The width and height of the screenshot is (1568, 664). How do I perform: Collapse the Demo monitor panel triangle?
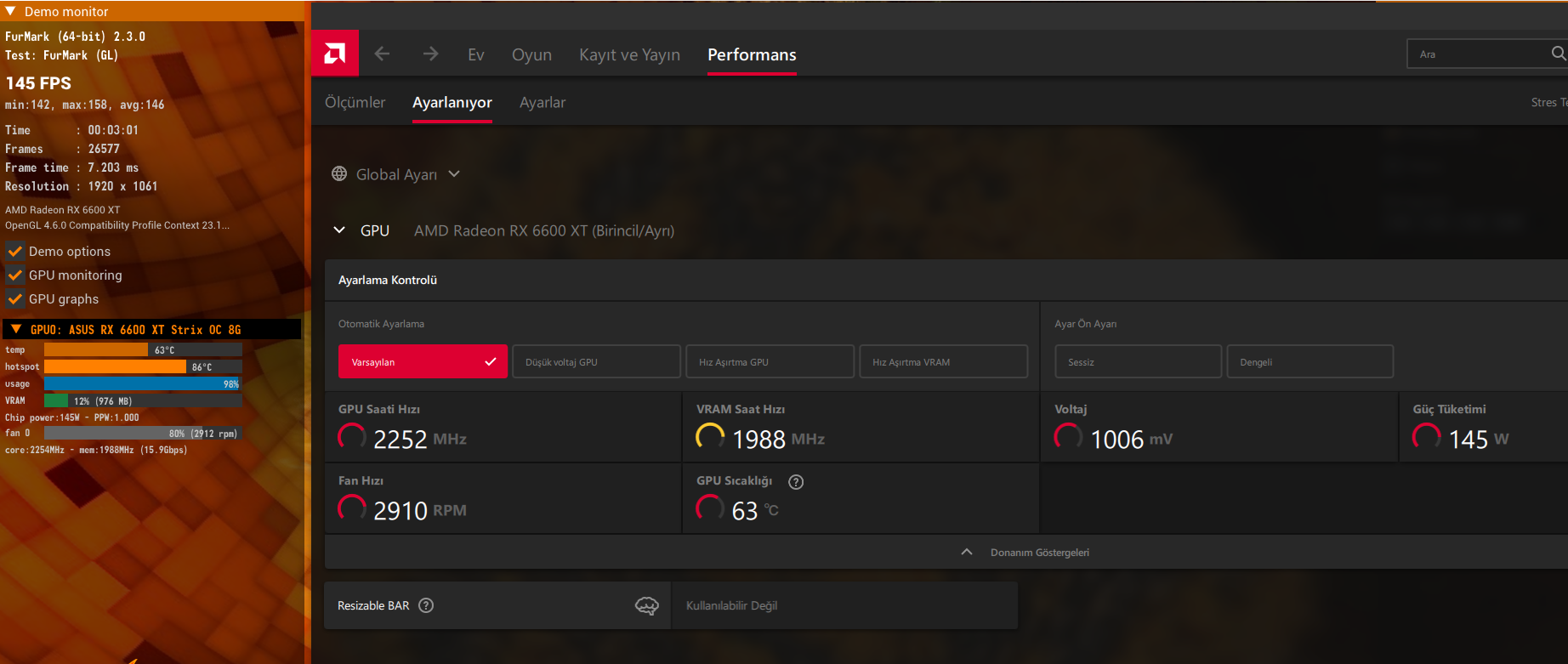click(10, 11)
